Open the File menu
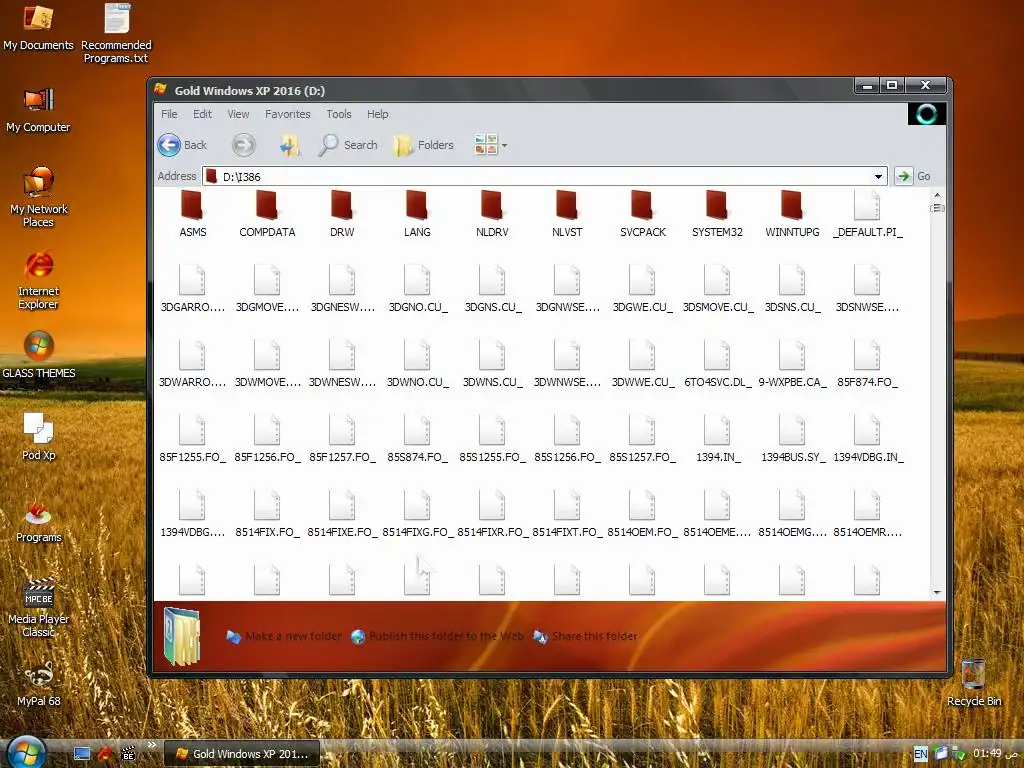The width and height of the screenshot is (1024, 768). pos(169,114)
